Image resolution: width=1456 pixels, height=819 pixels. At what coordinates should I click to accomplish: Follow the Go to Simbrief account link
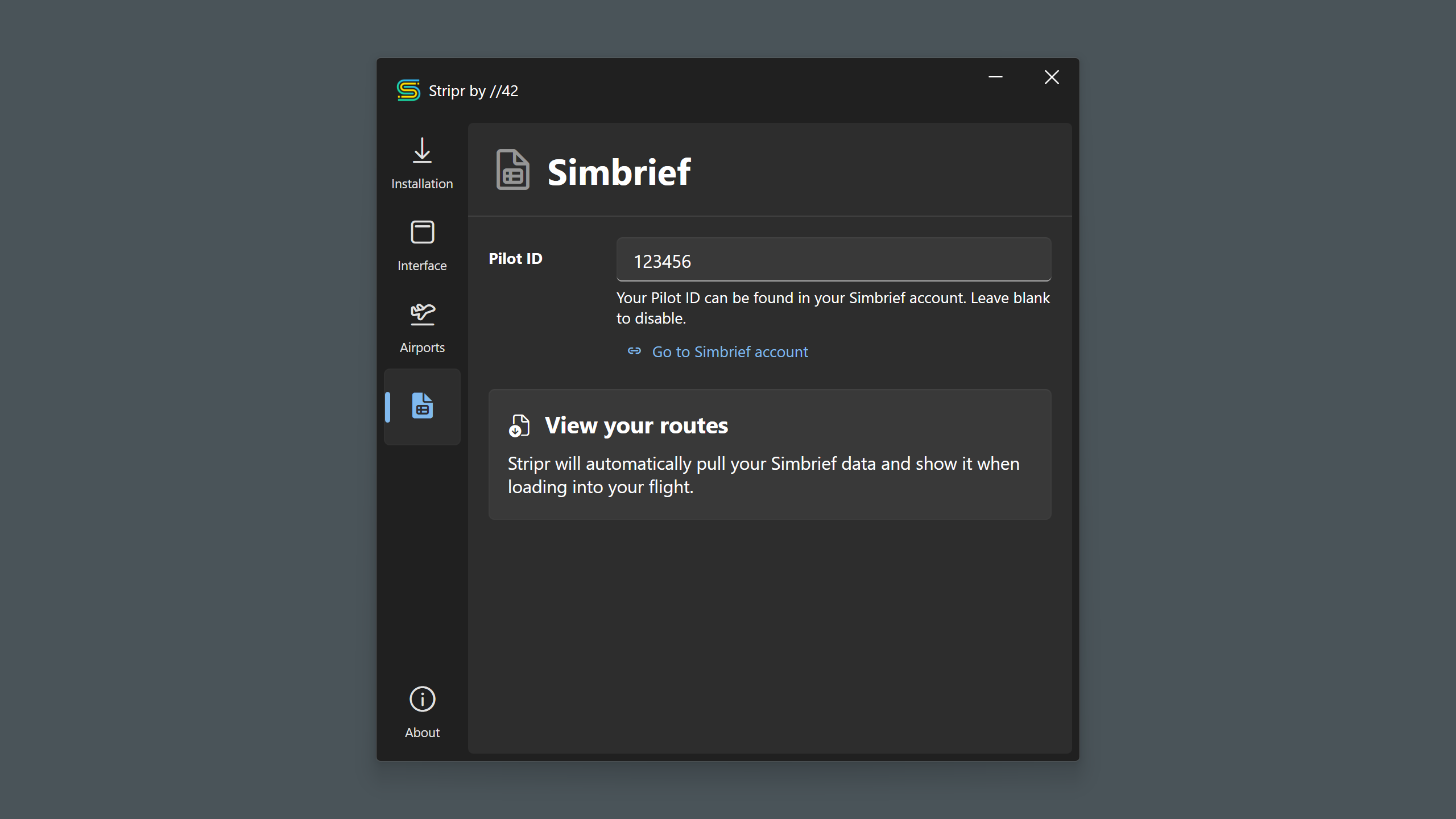(730, 352)
